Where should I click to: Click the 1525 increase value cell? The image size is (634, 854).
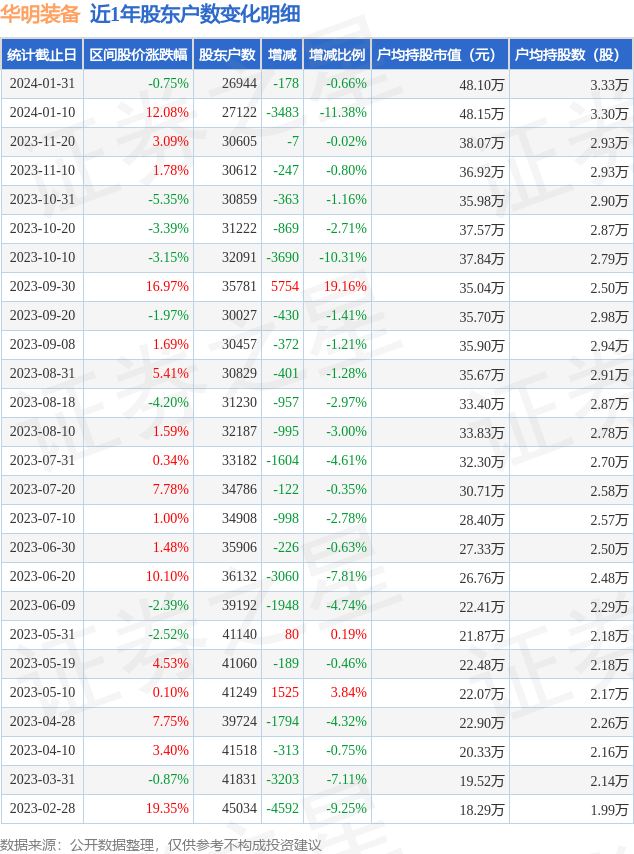click(x=284, y=693)
